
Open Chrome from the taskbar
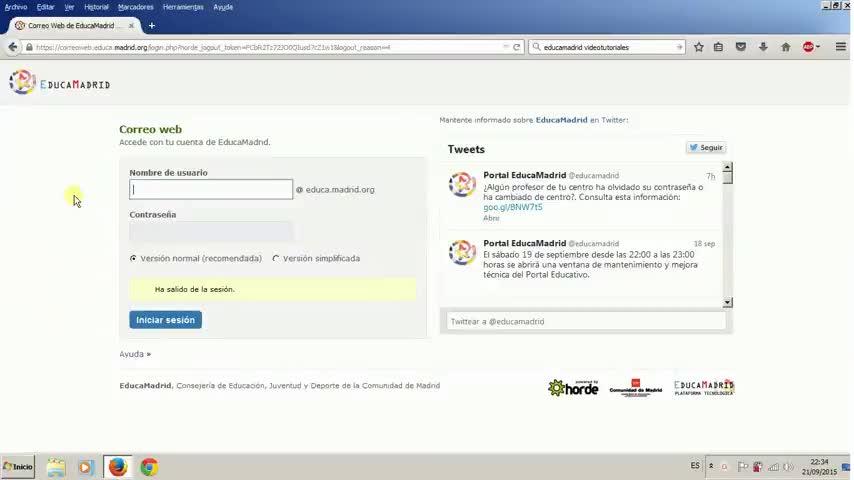(149, 467)
